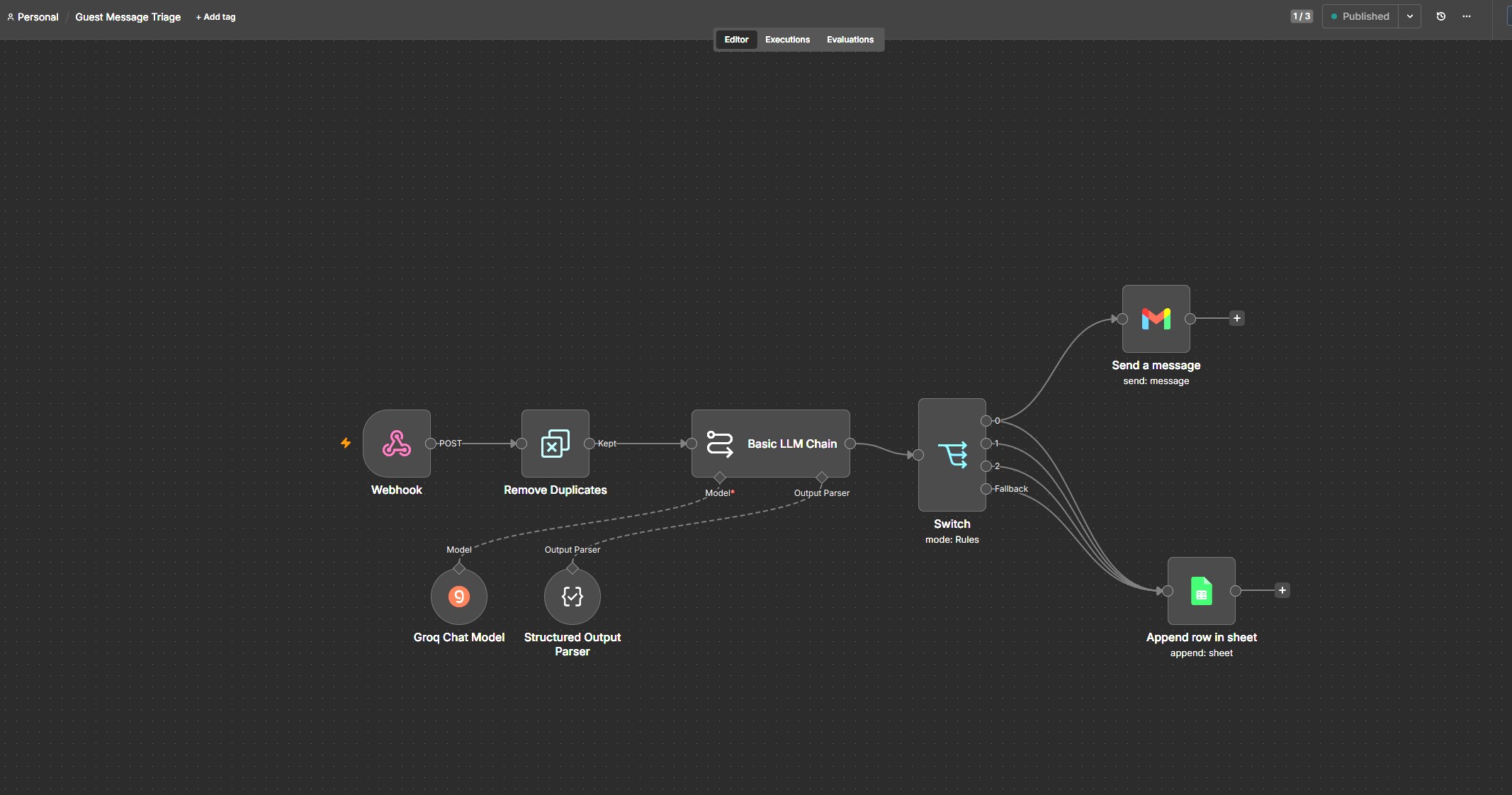Expand the Published status dropdown
The image size is (1512, 795).
point(1410,16)
